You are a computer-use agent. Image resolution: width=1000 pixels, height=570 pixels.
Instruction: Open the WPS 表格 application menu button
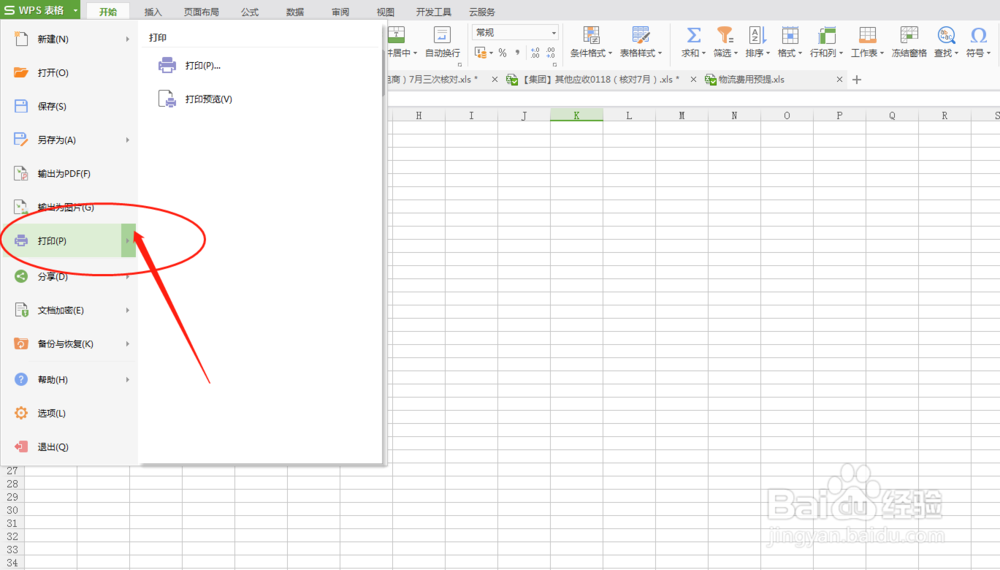[40, 10]
